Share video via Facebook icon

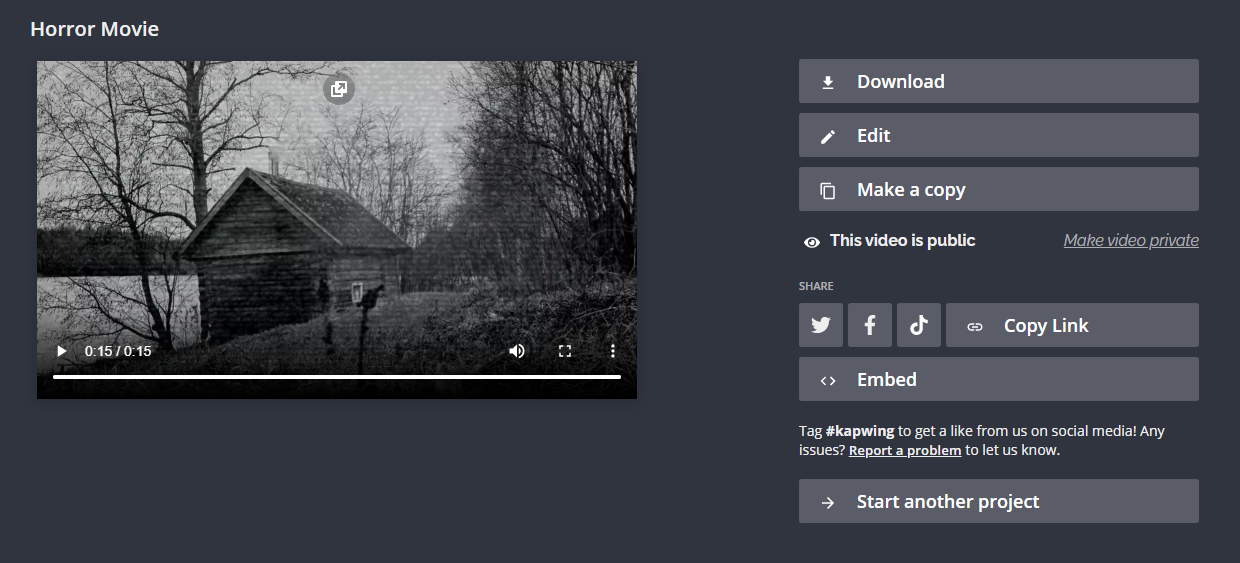[x=870, y=325]
